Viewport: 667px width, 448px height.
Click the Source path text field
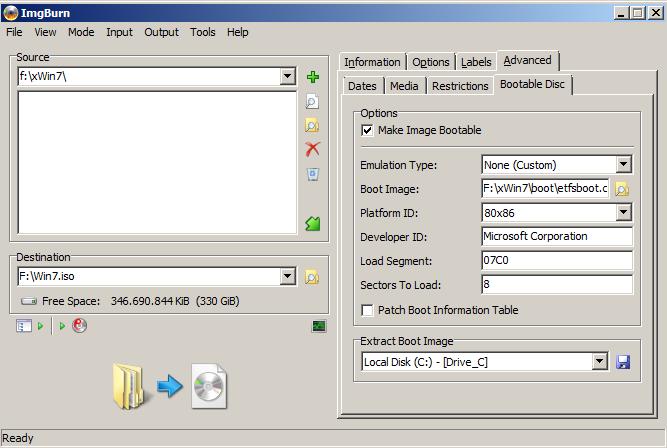point(149,77)
